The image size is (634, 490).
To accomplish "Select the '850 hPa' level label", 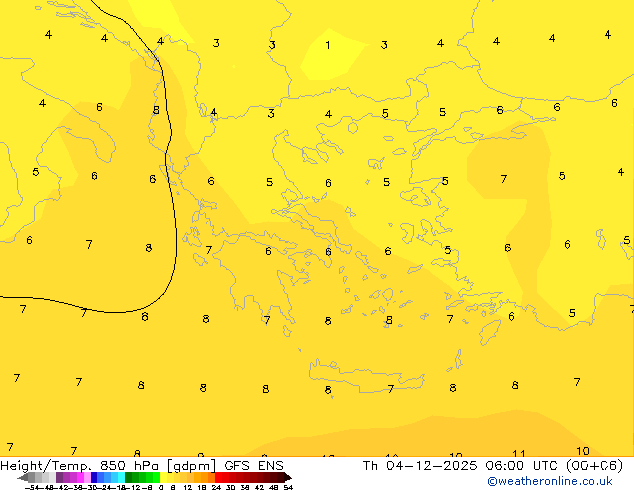I will tap(129, 466).
